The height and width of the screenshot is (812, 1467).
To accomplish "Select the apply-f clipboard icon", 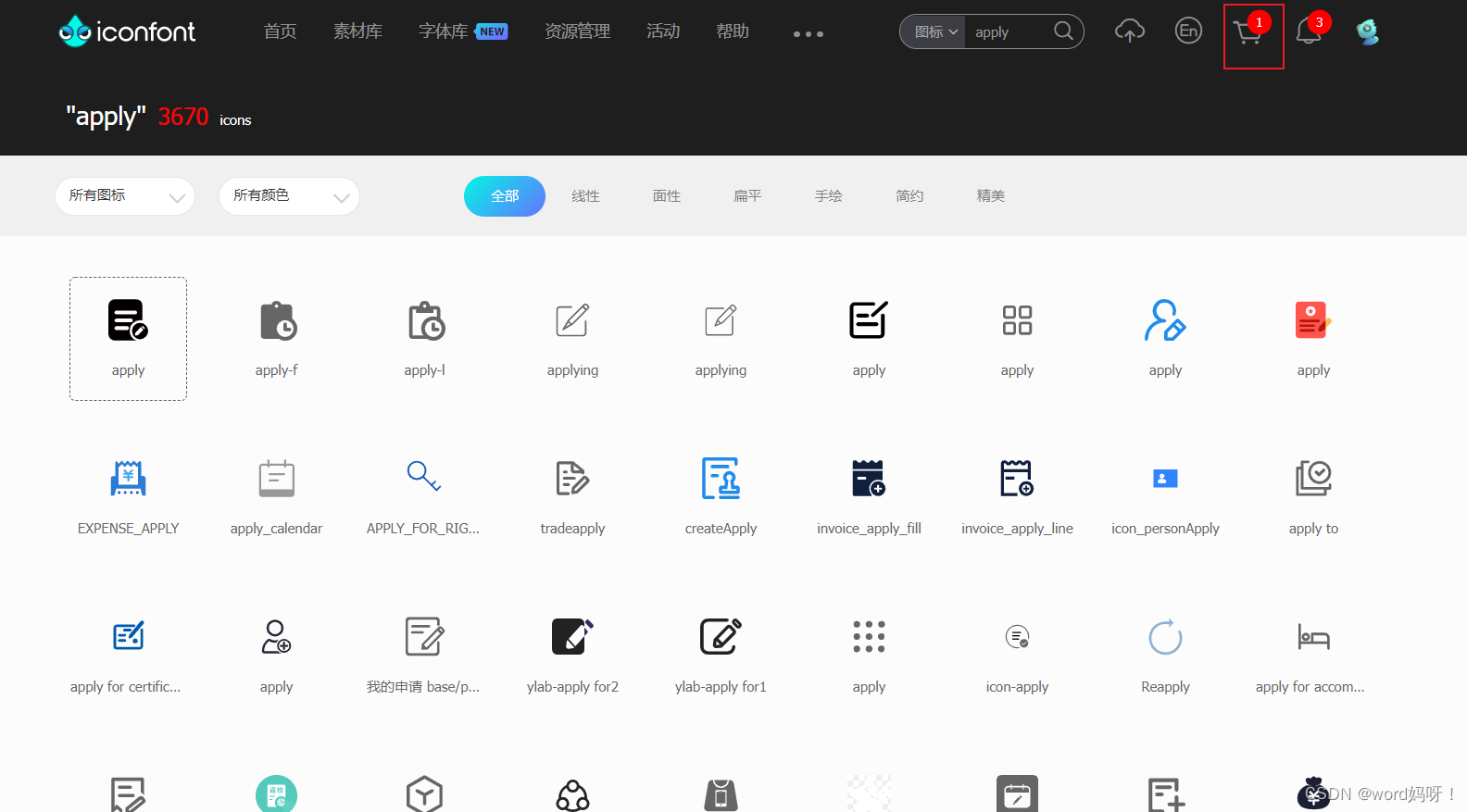I will 277,321.
